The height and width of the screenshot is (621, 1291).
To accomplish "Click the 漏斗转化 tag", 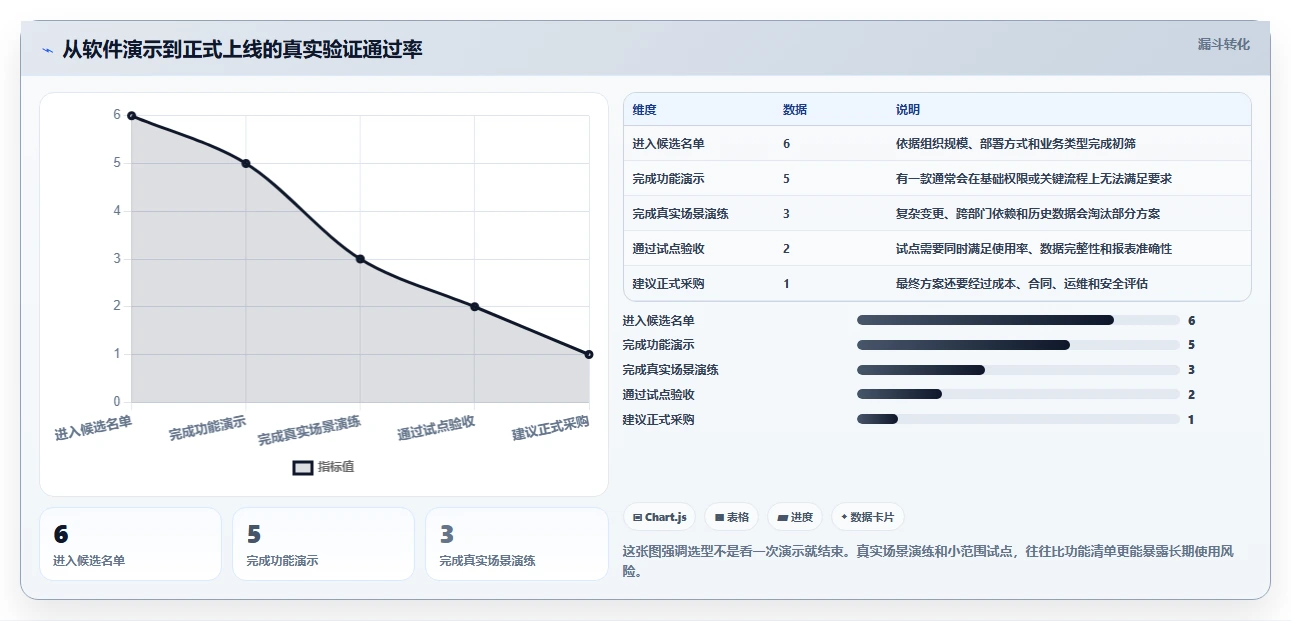I will click(1224, 44).
